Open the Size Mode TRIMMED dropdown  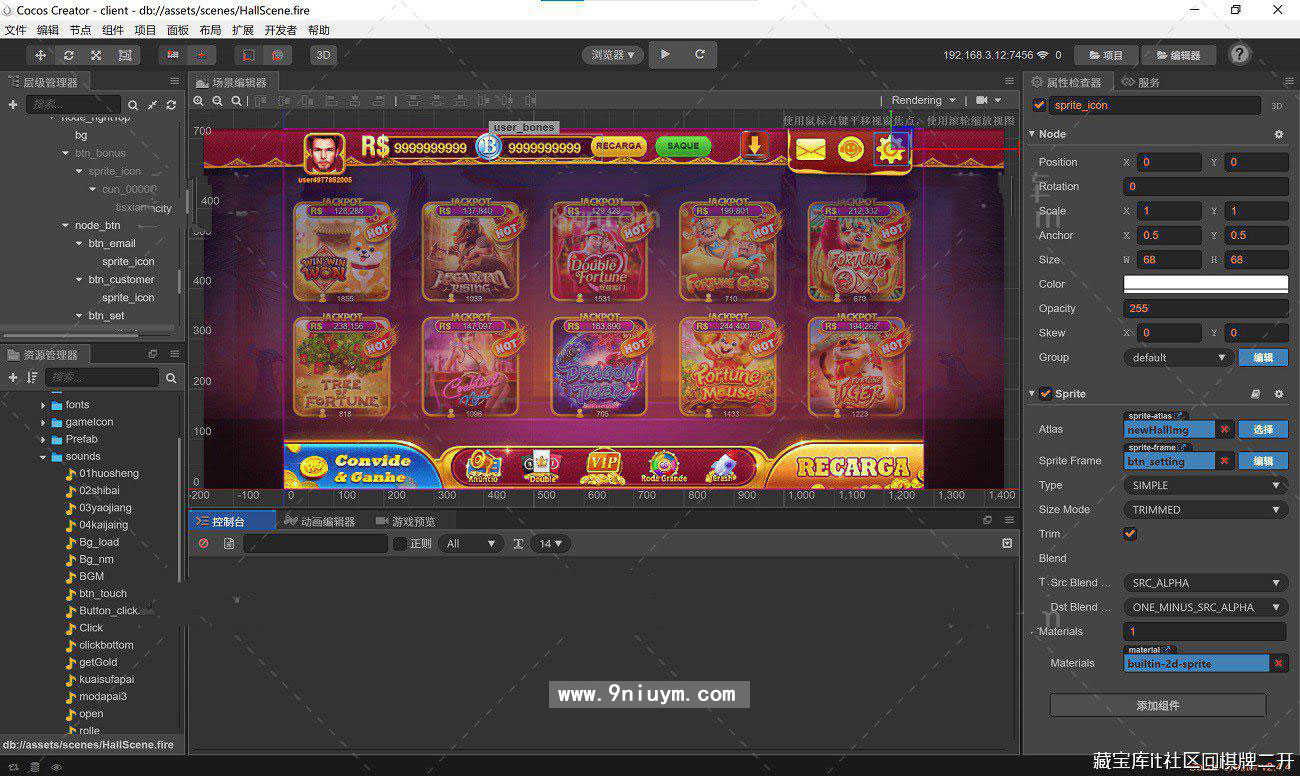tap(1205, 510)
